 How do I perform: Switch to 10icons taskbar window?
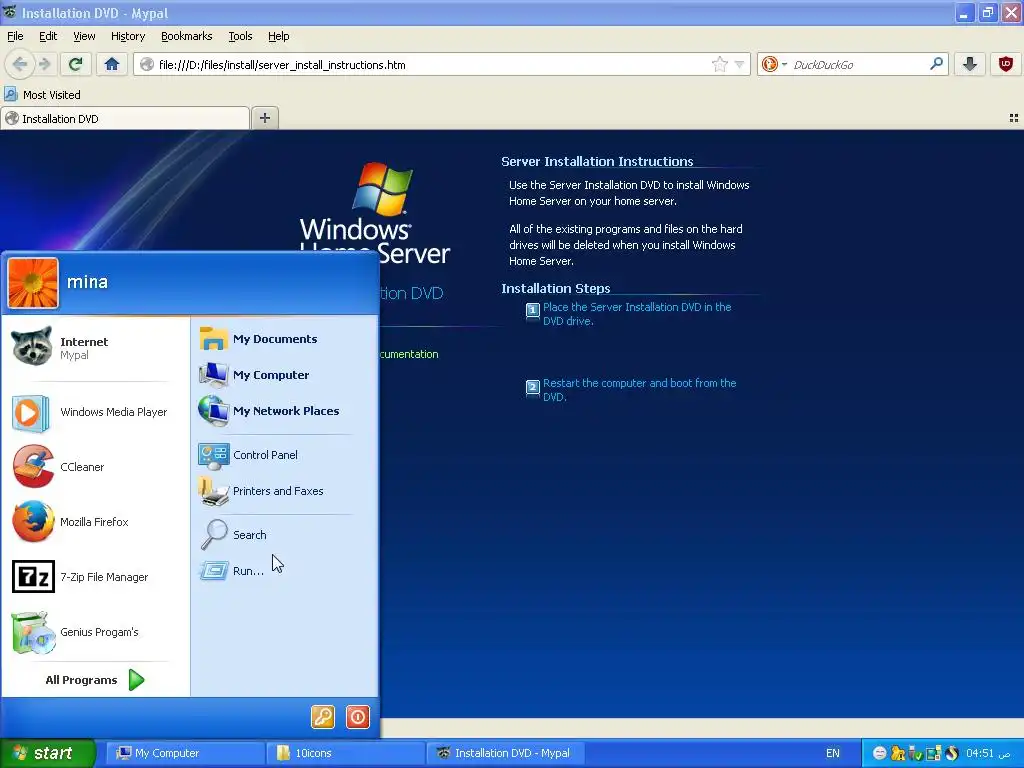(345, 753)
